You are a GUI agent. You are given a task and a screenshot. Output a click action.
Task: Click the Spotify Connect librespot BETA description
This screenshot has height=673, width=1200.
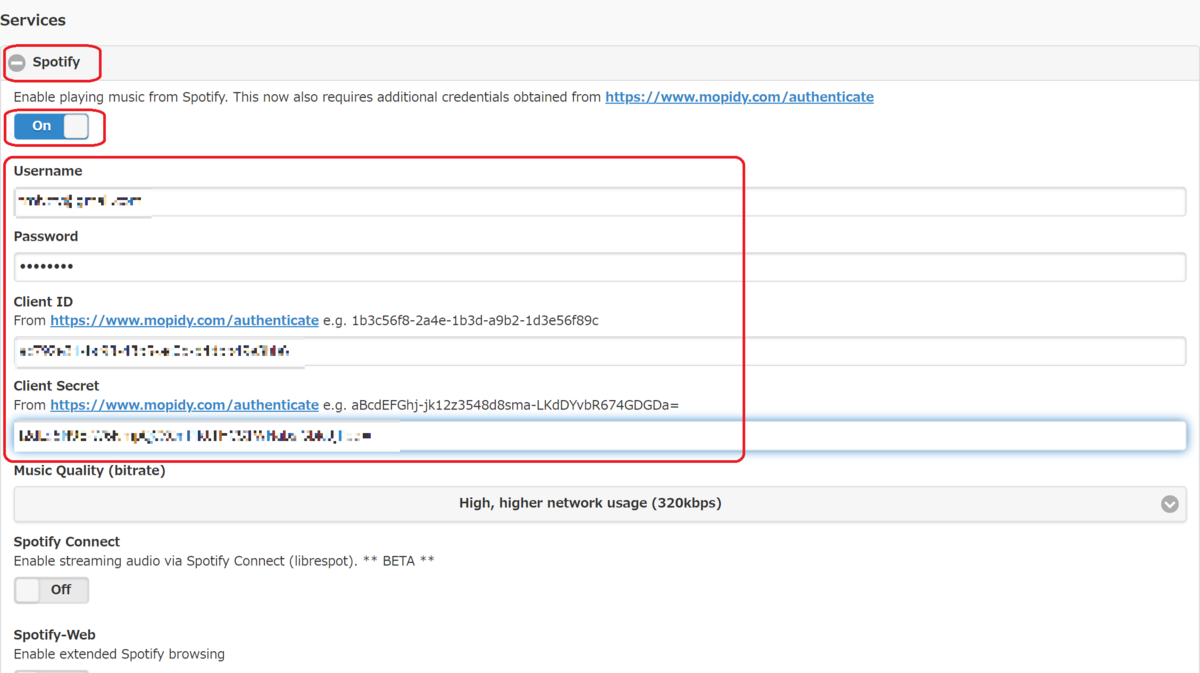224,561
